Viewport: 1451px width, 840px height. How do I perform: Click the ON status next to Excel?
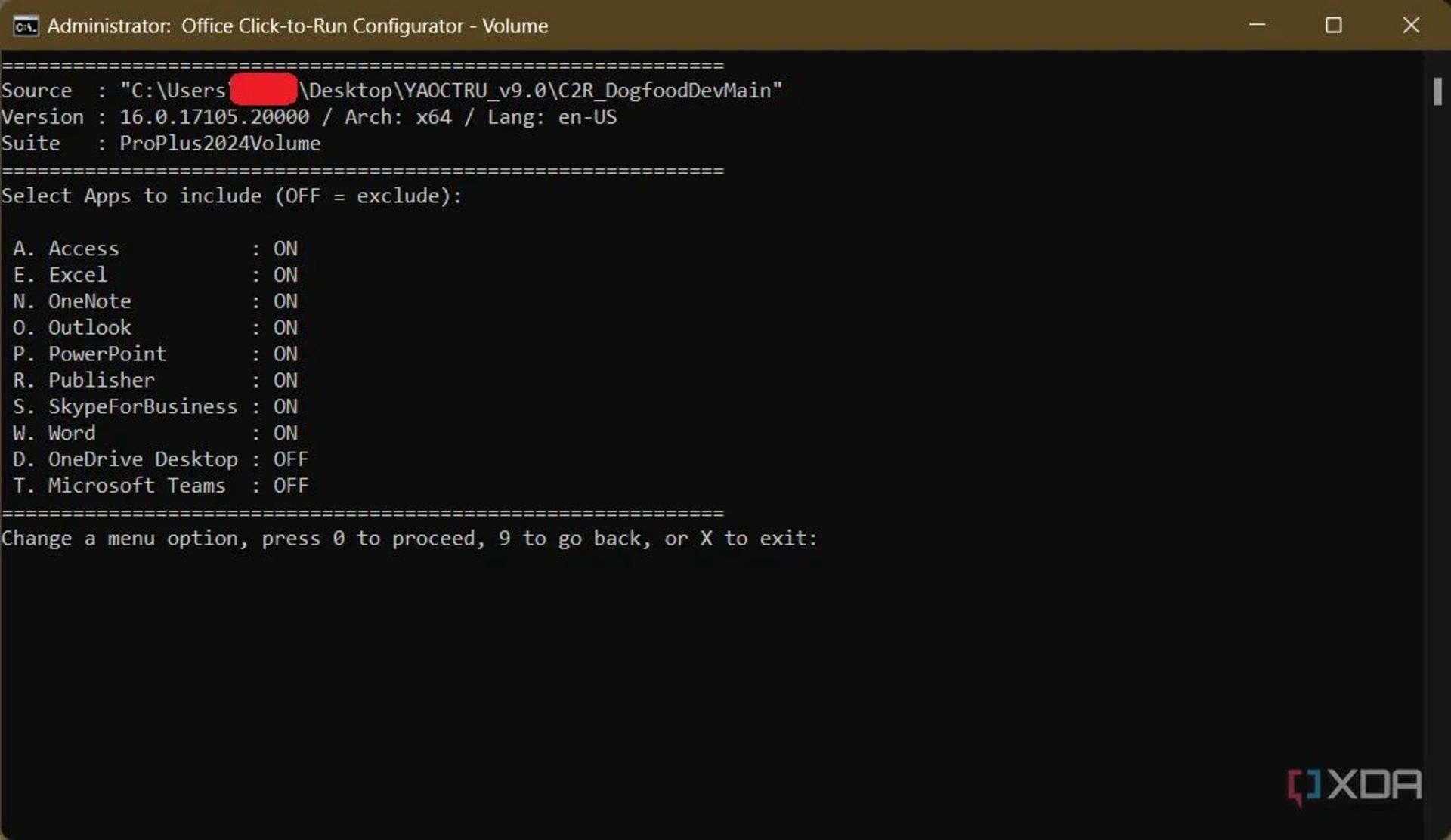tap(285, 275)
